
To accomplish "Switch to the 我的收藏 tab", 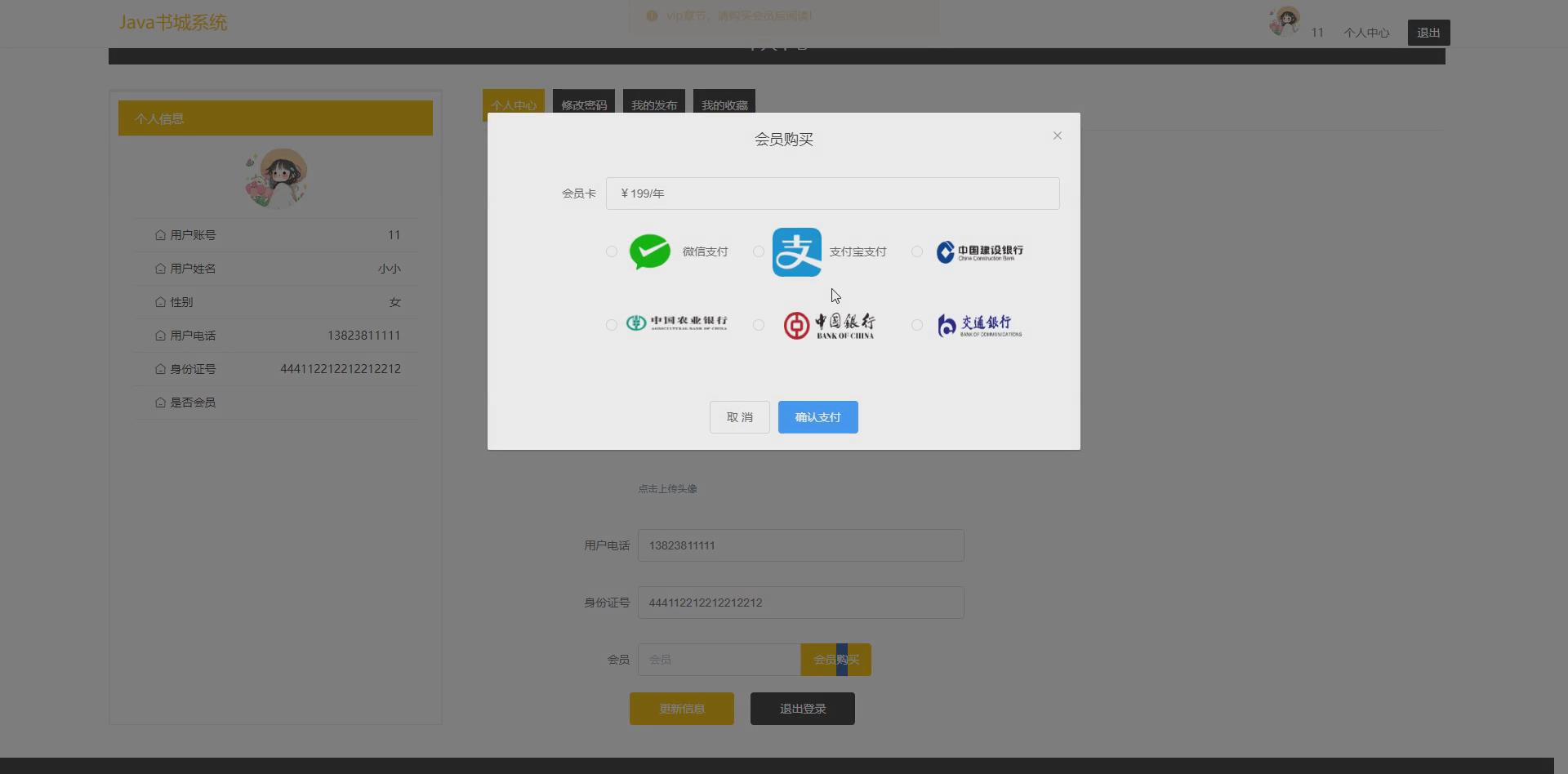I will tap(724, 104).
